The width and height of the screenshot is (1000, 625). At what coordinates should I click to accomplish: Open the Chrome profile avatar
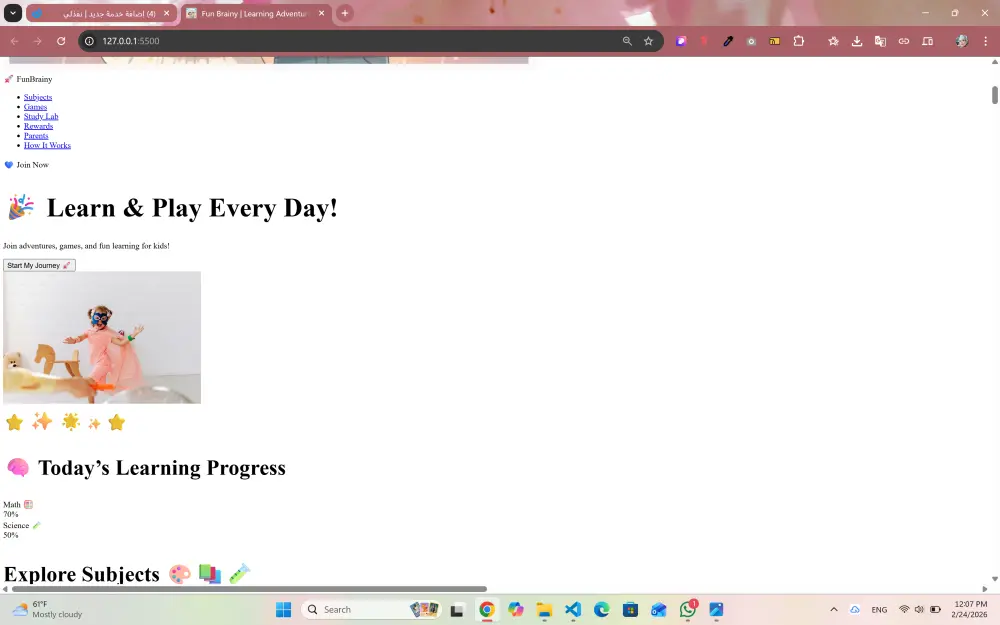tap(962, 41)
